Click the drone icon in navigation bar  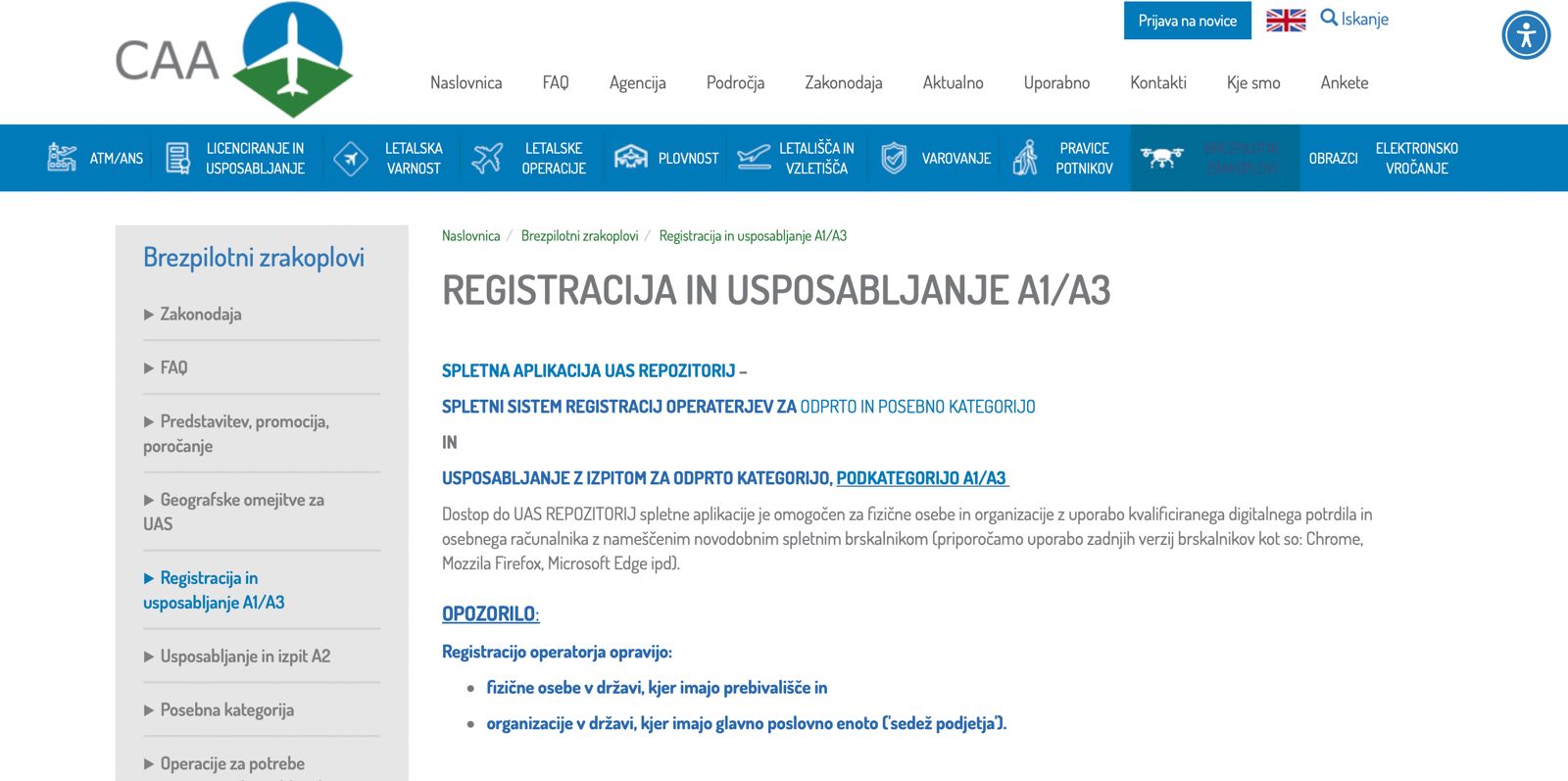coord(1162,158)
